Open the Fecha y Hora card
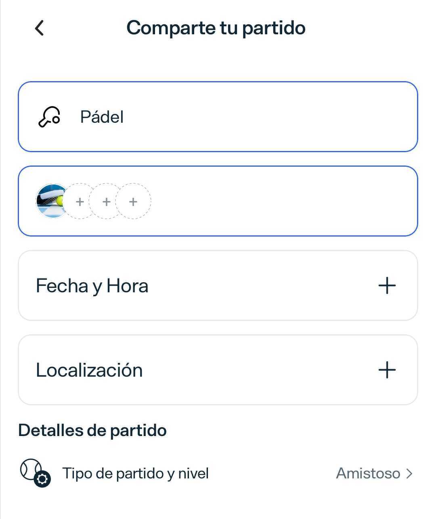The width and height of the screenshot is (434, 519). pyautogui.click(x=218, y=286)
